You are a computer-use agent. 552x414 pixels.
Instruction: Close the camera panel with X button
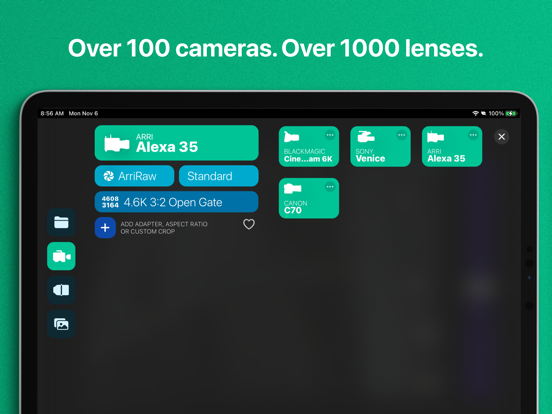click(x=502, y=137)
